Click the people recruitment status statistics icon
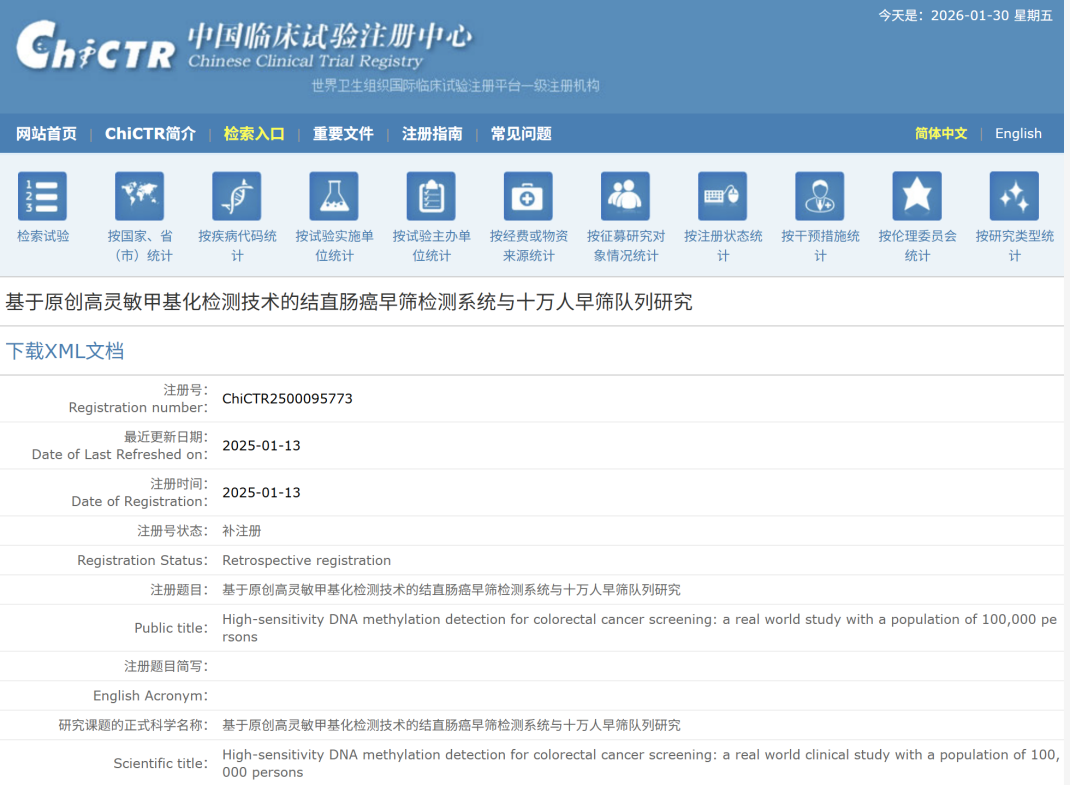 pyautogui.click(x=625, y=196)
